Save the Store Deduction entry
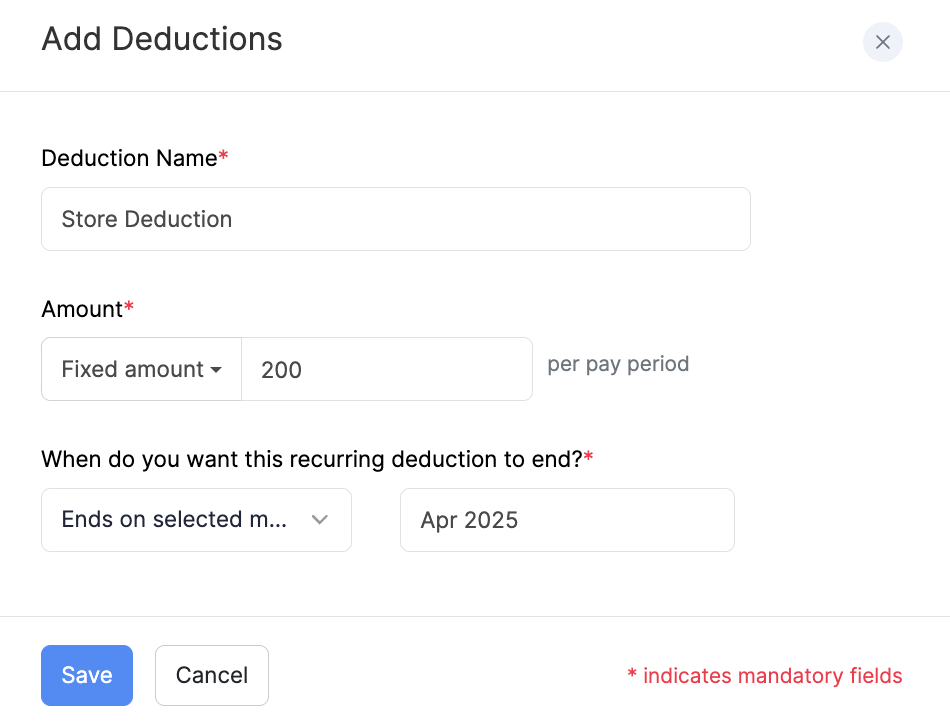Image resolution: width=950 pixels, height=722 pixels. [86, 675]
